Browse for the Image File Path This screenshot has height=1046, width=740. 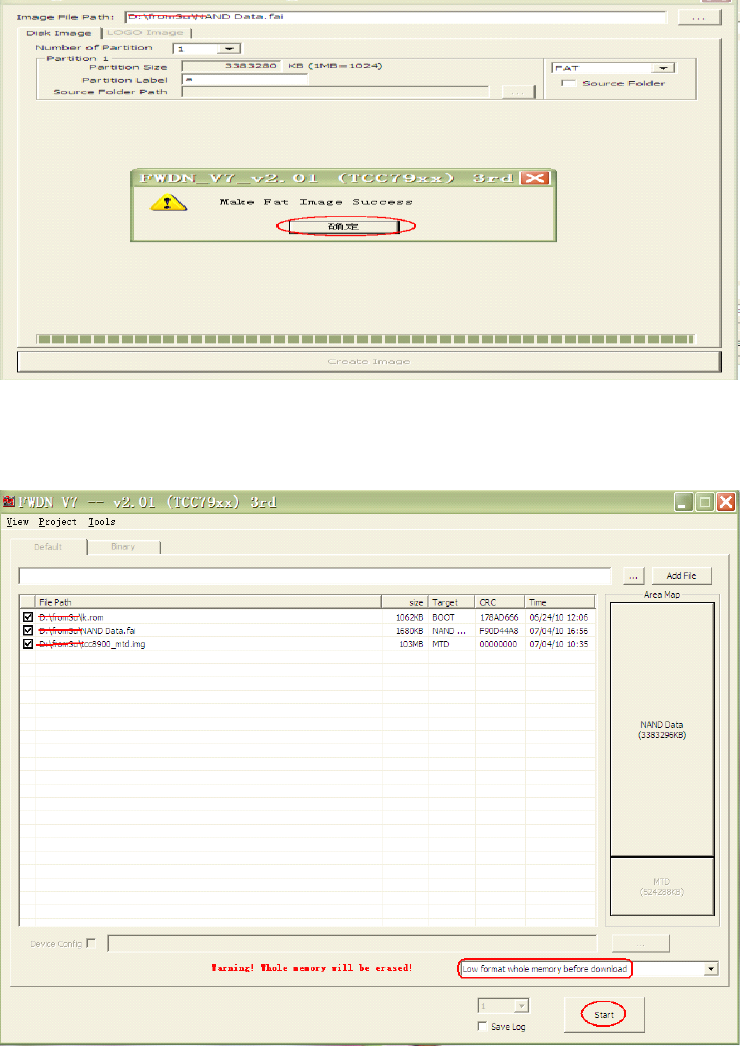(x=699, y=17)
